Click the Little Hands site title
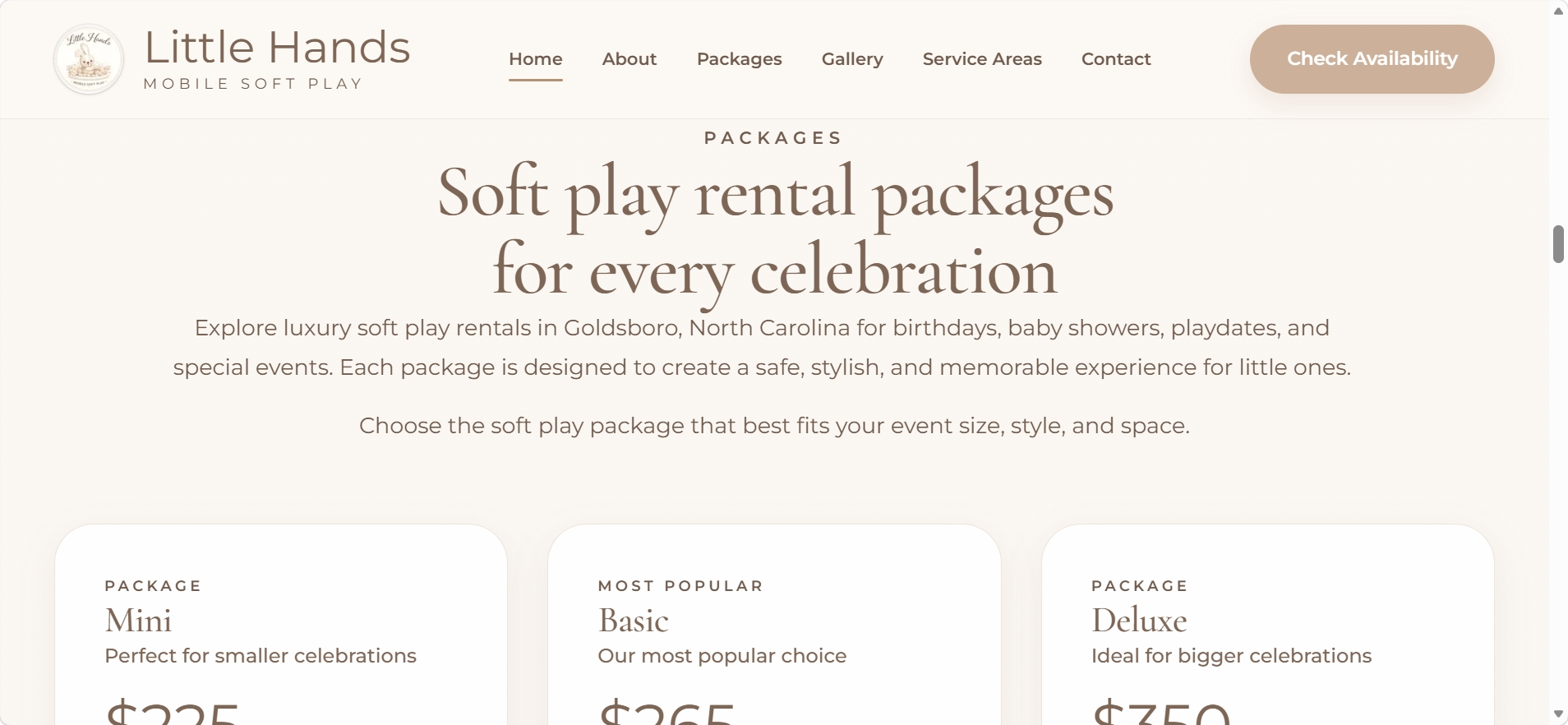 [277, 48]
